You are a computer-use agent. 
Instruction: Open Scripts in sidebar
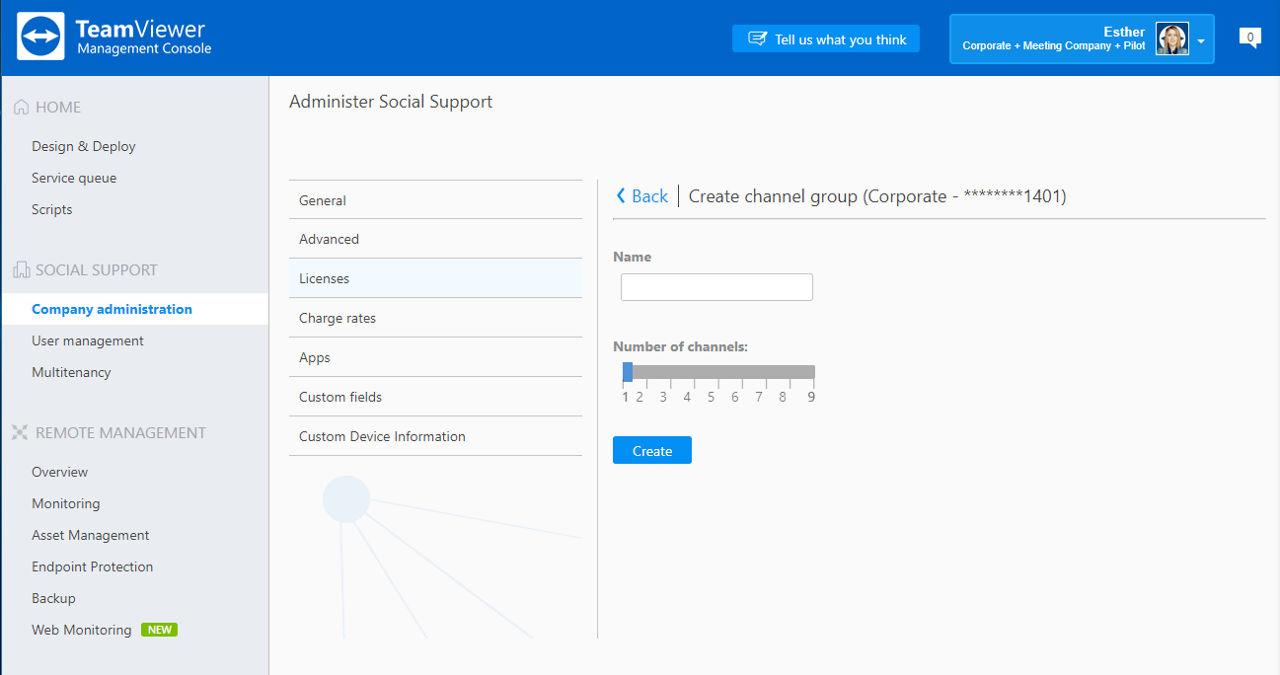(x=52, y=209)
